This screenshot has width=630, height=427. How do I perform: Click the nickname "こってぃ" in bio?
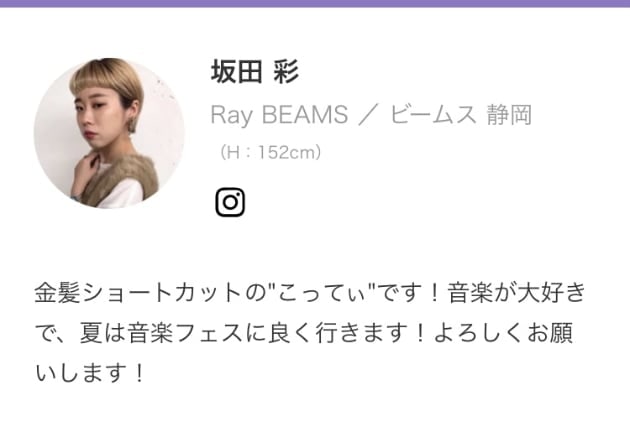pos(321,292)
